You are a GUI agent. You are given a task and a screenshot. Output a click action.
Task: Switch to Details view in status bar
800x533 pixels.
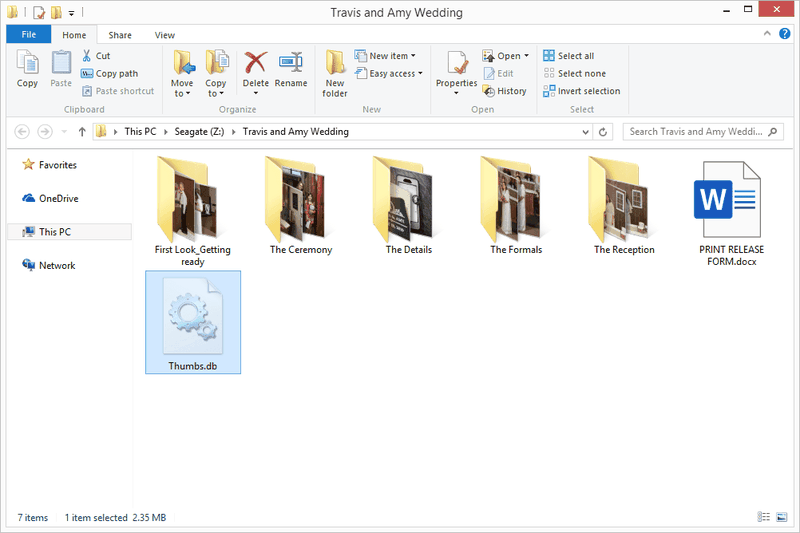point(763,517)
